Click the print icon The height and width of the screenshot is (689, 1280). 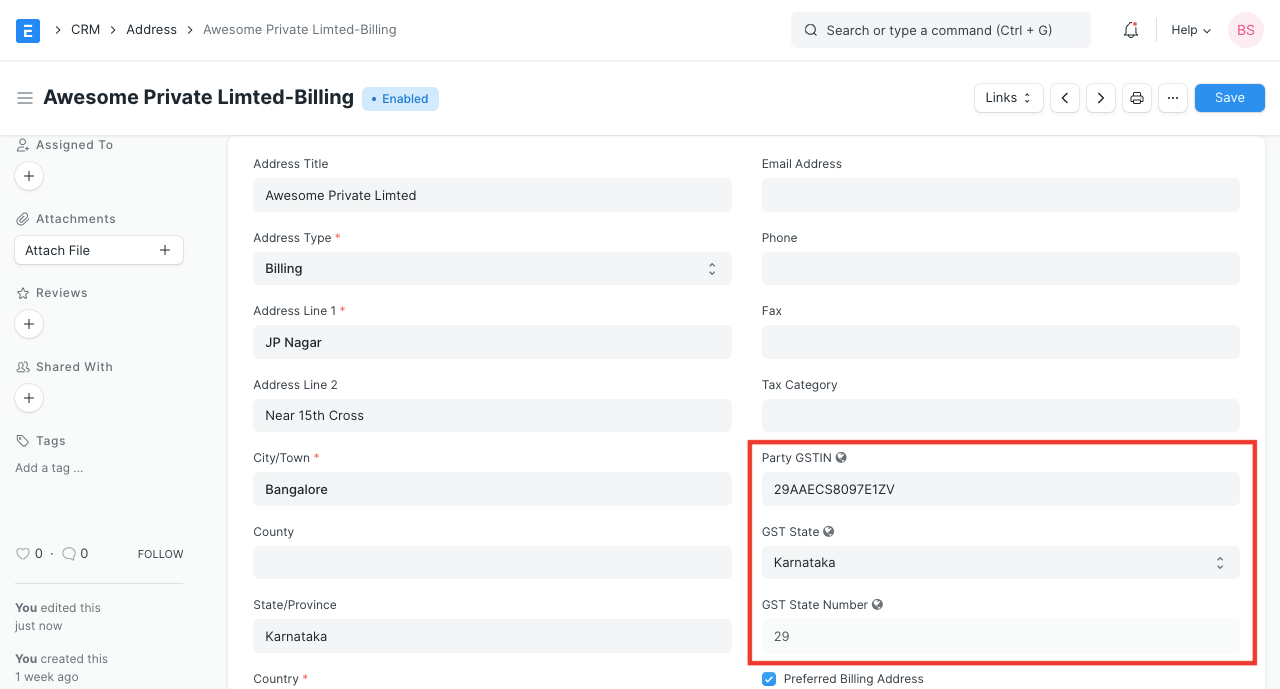tap(1137, 98)
